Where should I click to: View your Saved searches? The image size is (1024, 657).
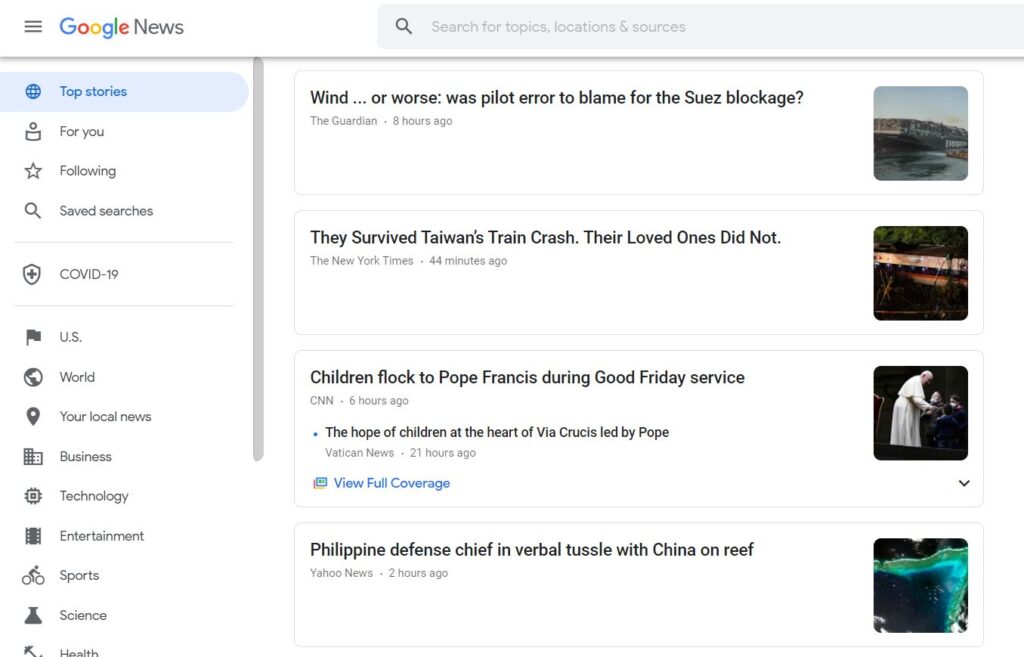coord(107,210)
